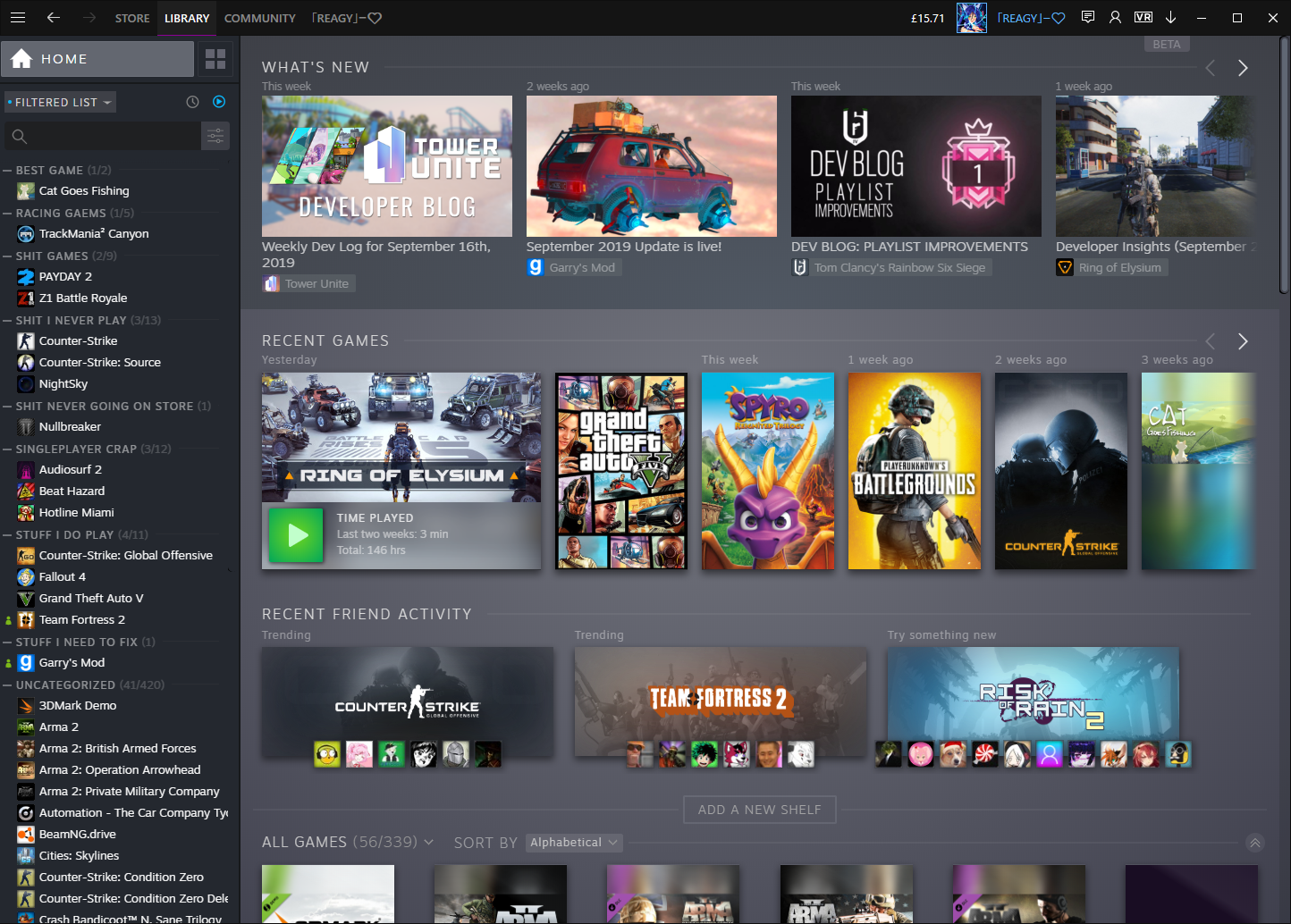Open the Library tab

click(187, 18)
